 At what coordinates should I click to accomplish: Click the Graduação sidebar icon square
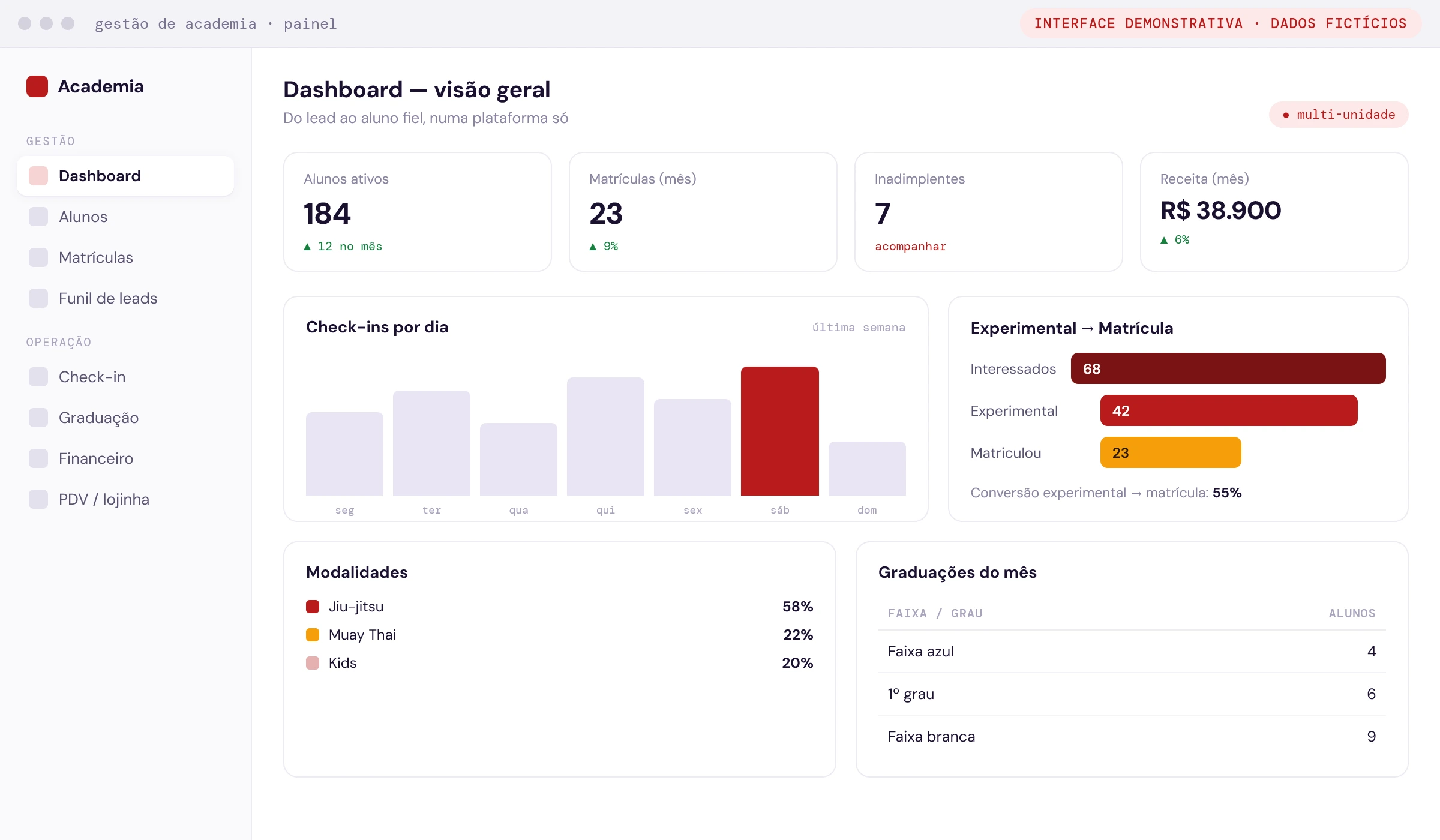tap(38, 418)
